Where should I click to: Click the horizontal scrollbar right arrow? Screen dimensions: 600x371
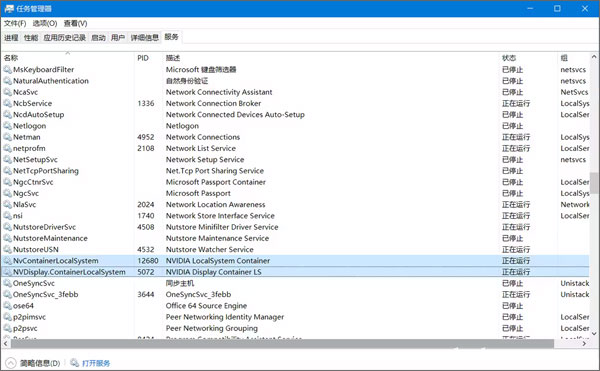[x=584, y=344]
